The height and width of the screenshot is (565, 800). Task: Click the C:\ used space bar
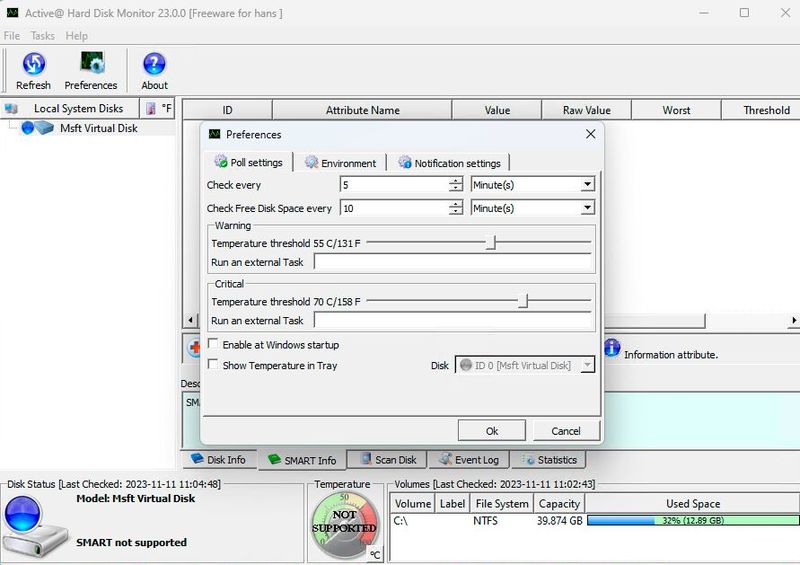(x=693, y=520)
